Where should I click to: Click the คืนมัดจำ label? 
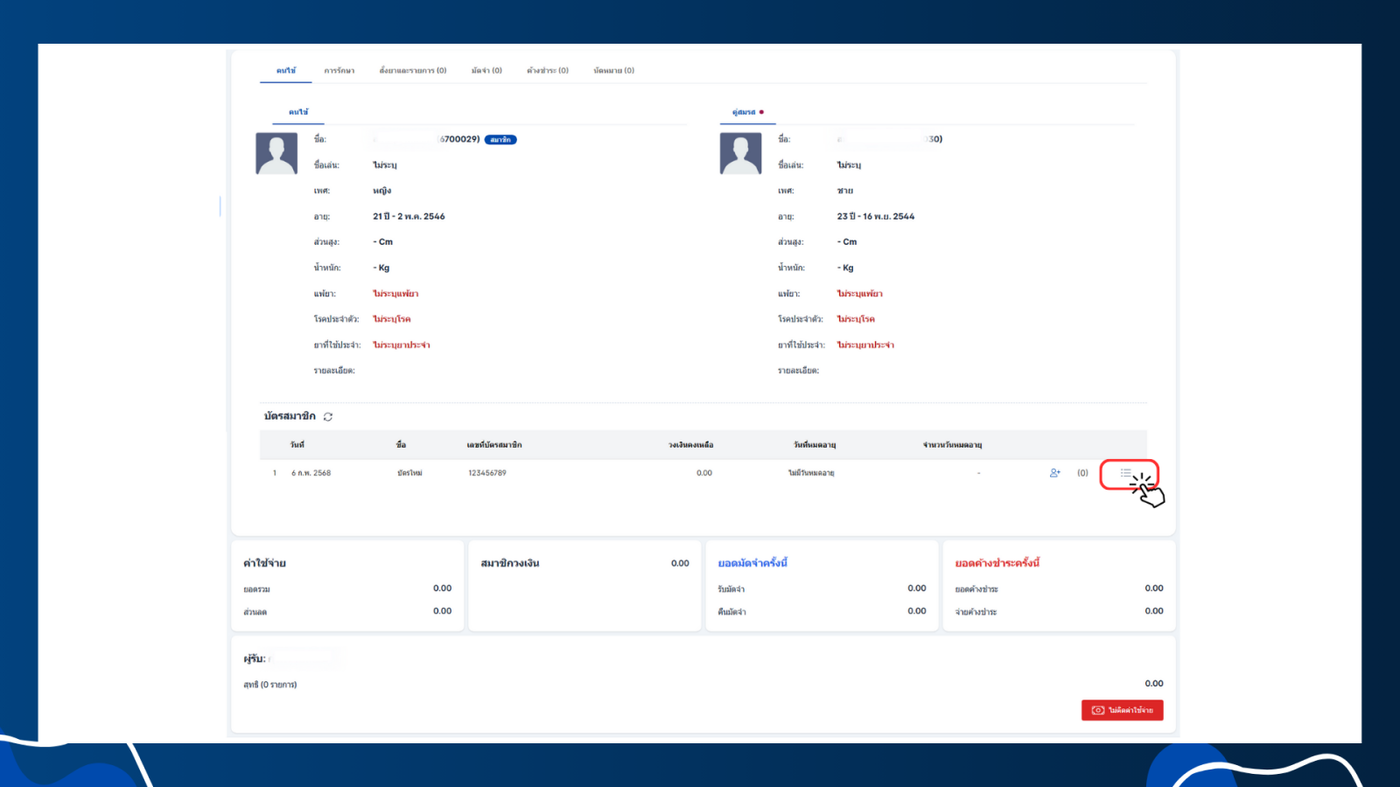click(x=732, y=612)
